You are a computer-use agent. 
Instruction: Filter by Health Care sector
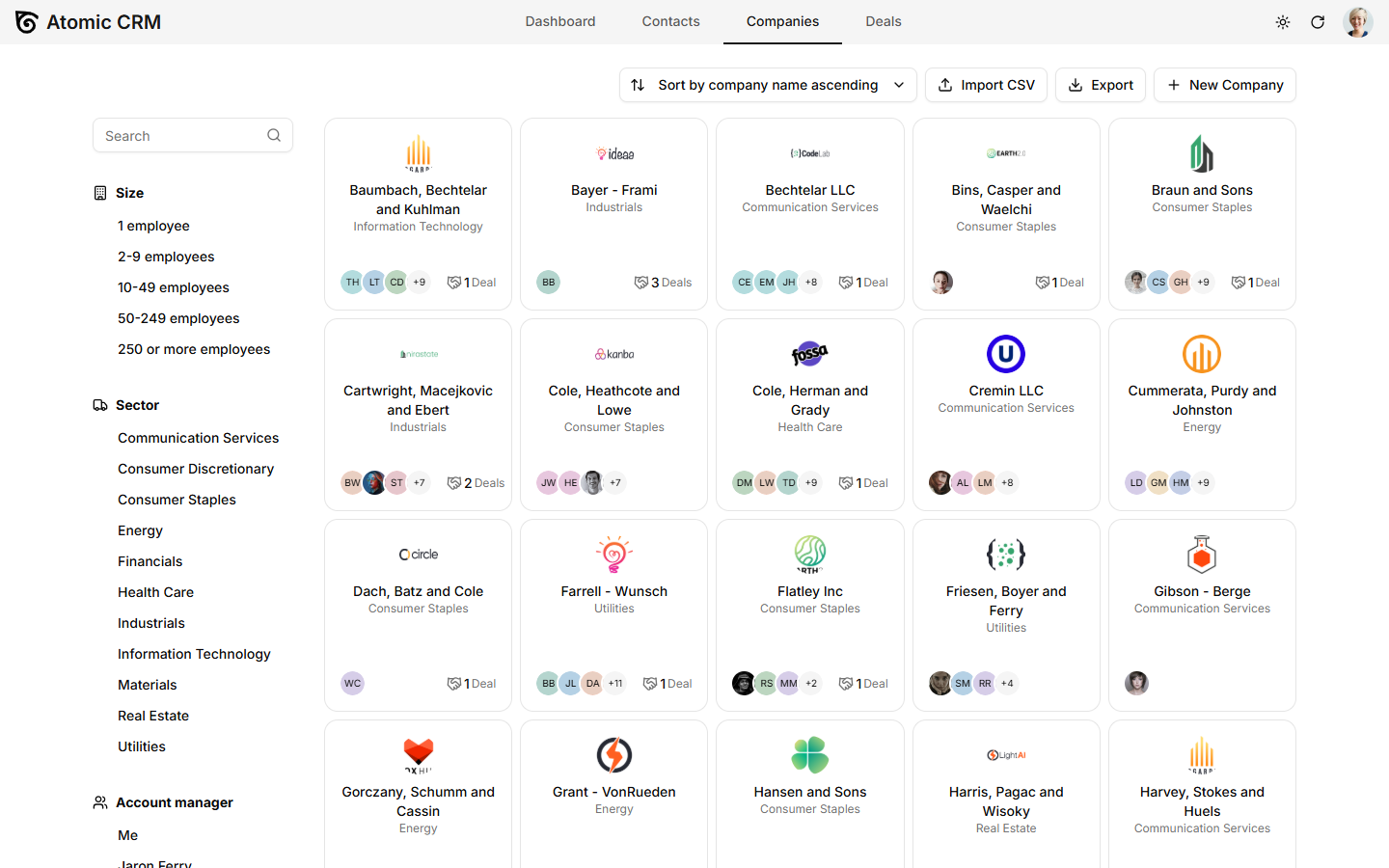click(x=155, y=592)
